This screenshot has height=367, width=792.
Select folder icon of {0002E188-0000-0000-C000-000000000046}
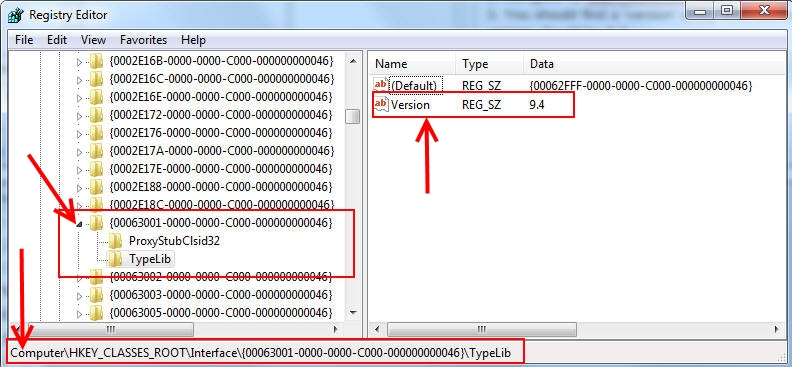coord(96,186)
